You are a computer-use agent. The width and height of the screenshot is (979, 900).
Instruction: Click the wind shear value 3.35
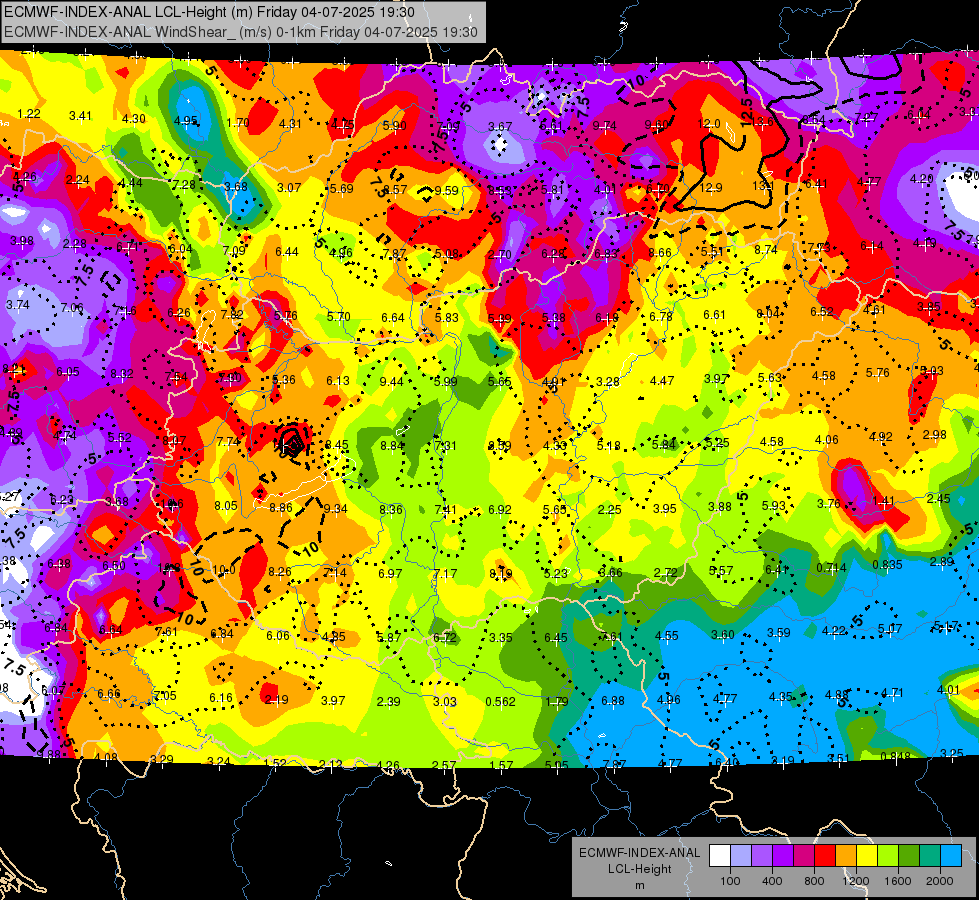(501, 638)
